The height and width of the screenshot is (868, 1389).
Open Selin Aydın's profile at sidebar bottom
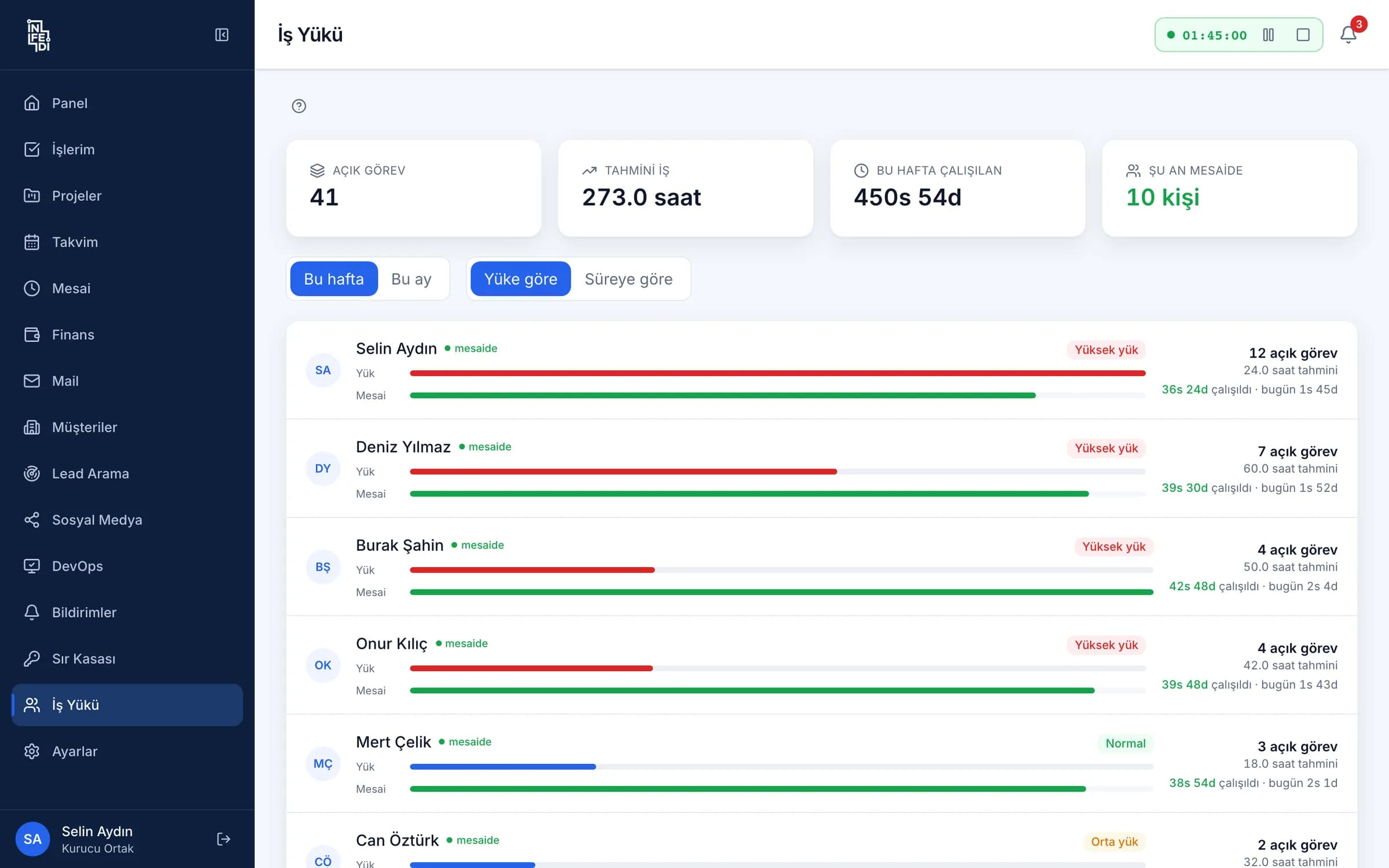(97, 839)
